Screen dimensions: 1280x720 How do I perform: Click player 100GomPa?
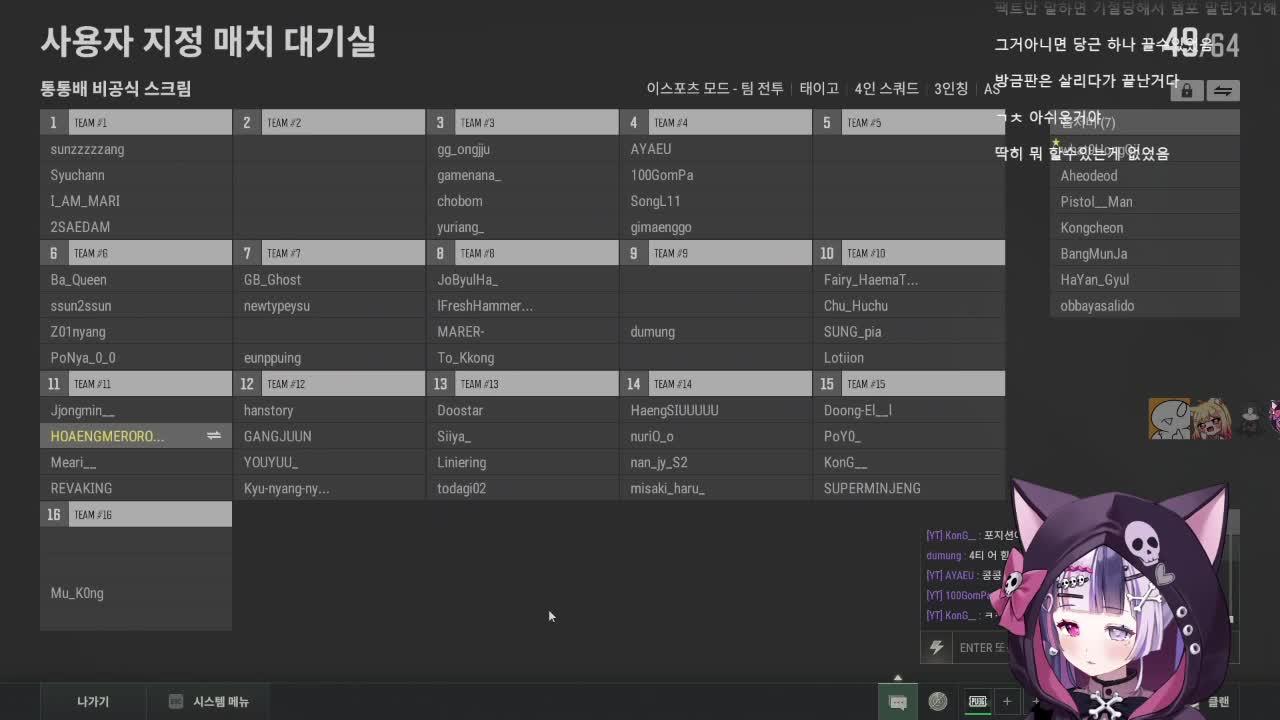click(x=662, y=175)
